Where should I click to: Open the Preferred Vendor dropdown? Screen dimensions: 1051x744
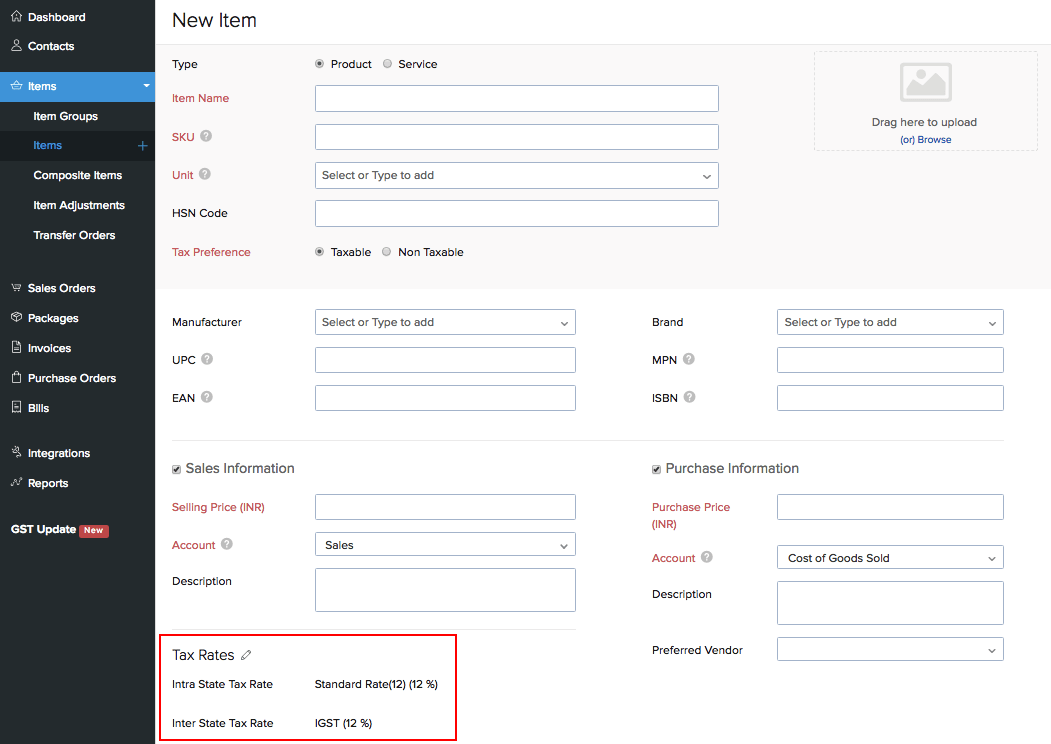pos(889,650)
